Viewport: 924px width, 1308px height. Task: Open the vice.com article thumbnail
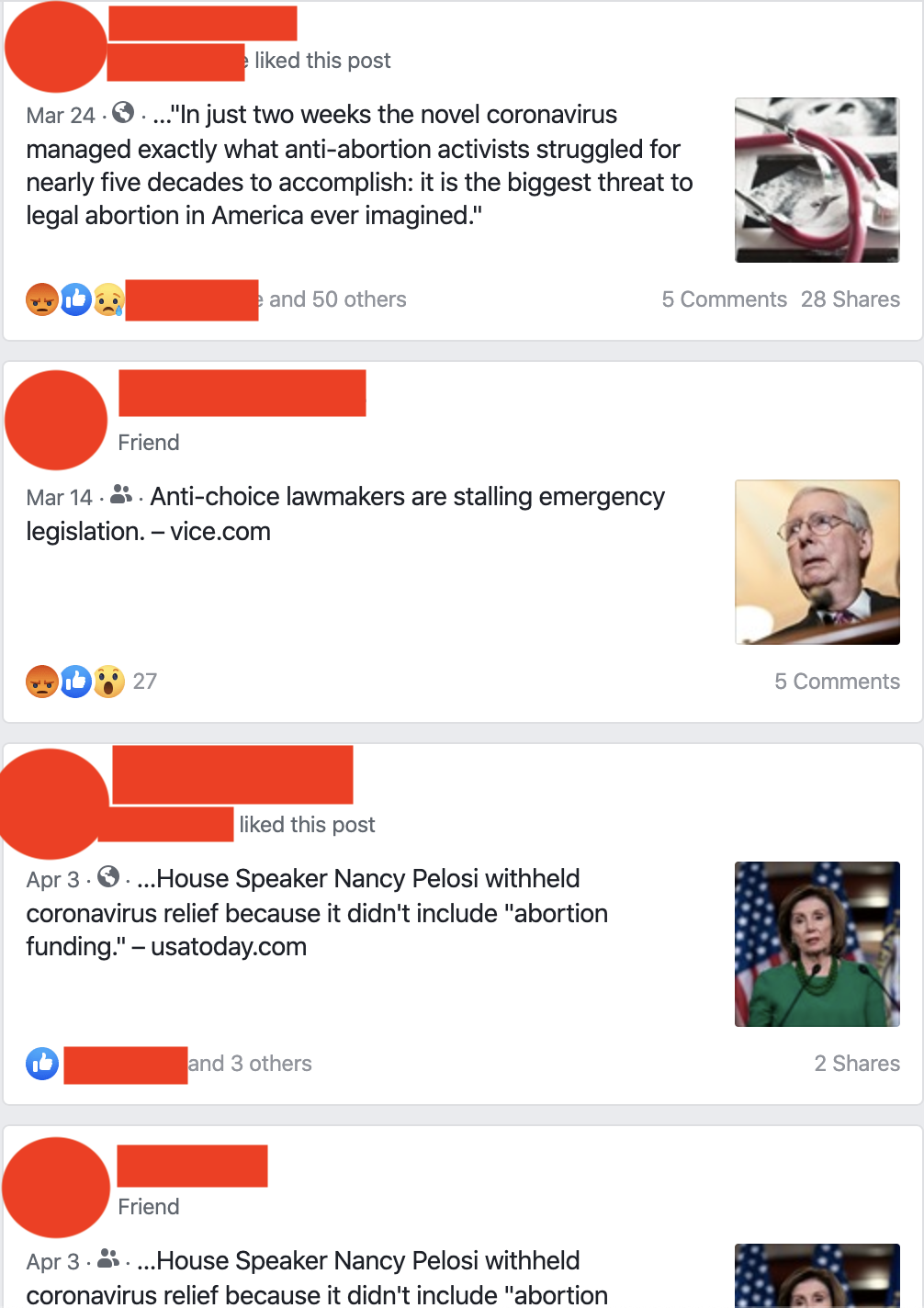click(817, 562)
